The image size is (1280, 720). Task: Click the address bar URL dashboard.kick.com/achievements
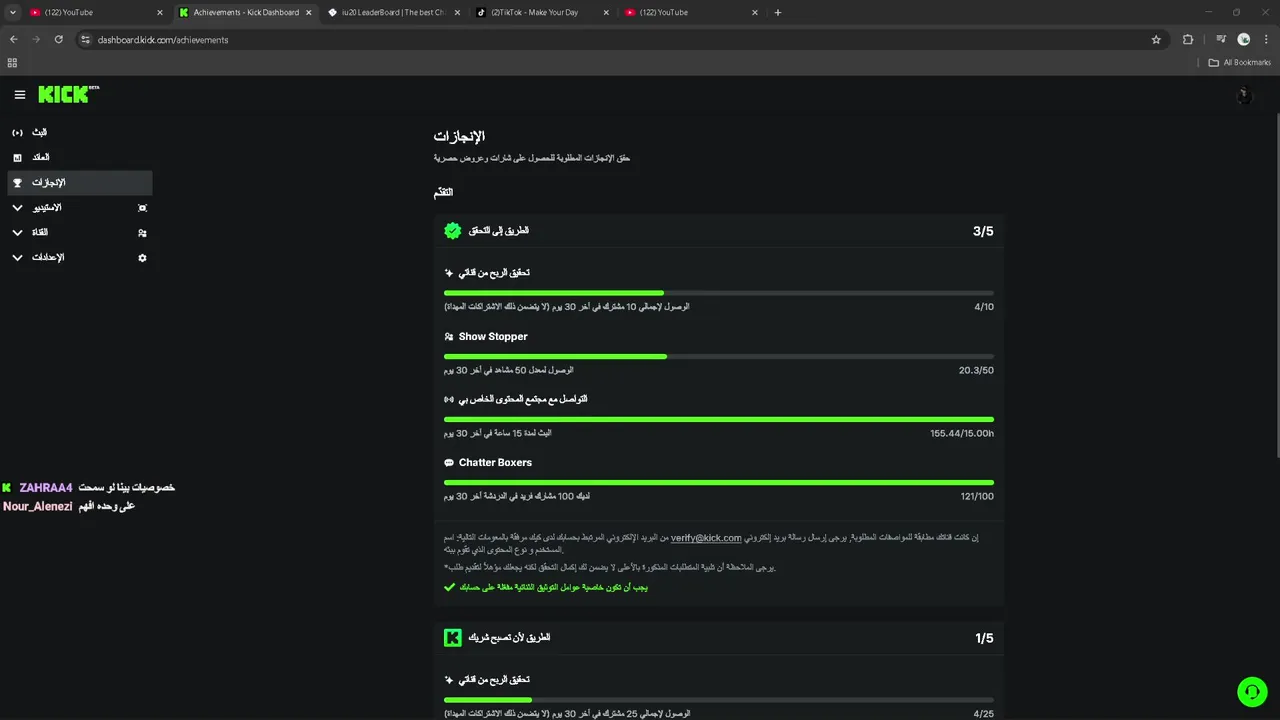(x=163, y=40)
